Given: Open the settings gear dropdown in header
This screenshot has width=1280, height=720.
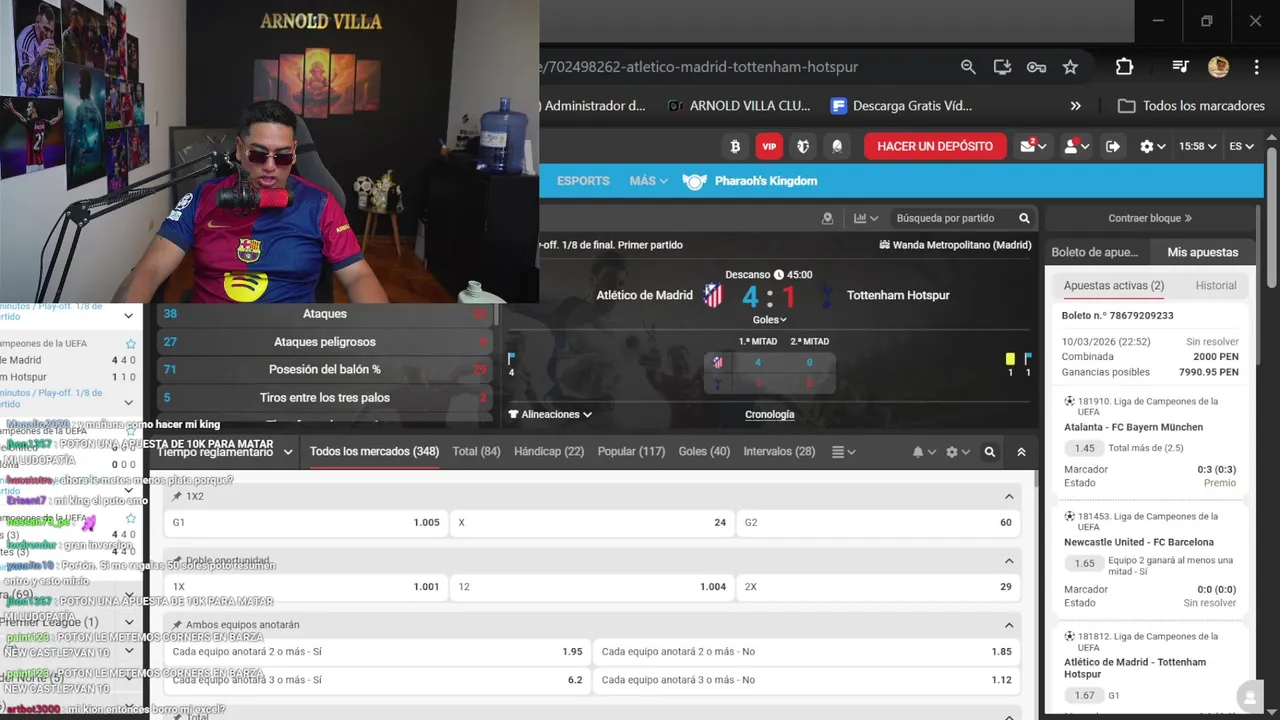Looking at the screenshot, I should (1153, 146).
